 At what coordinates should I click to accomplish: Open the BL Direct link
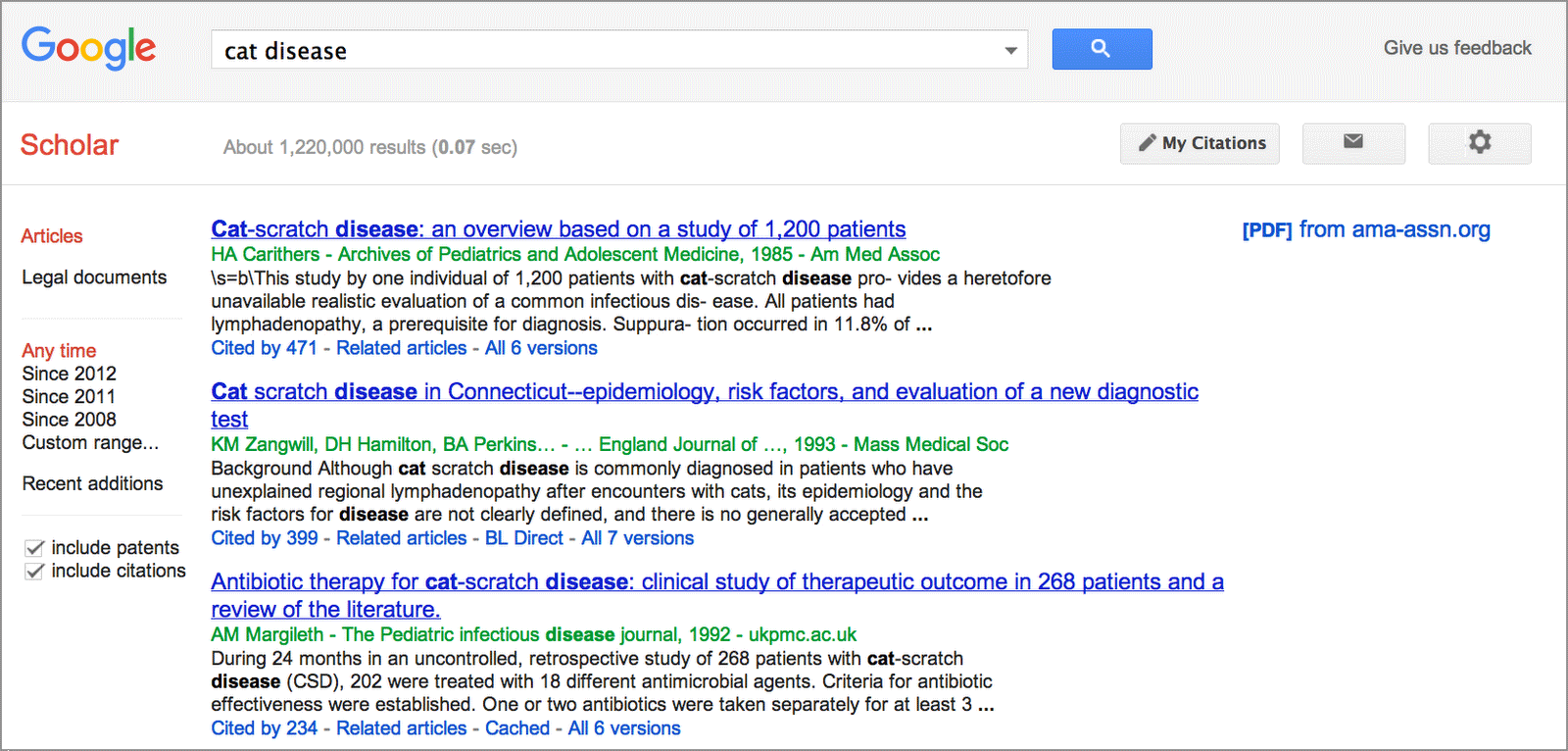point(523,538)
